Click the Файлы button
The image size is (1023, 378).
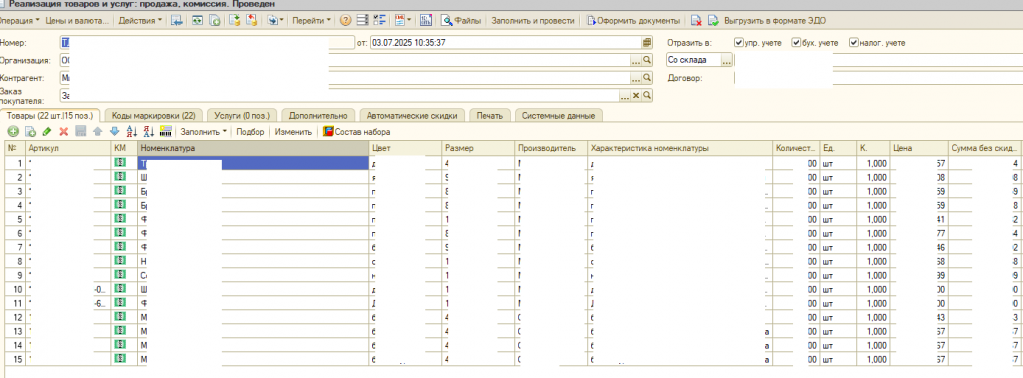point(461,20)
